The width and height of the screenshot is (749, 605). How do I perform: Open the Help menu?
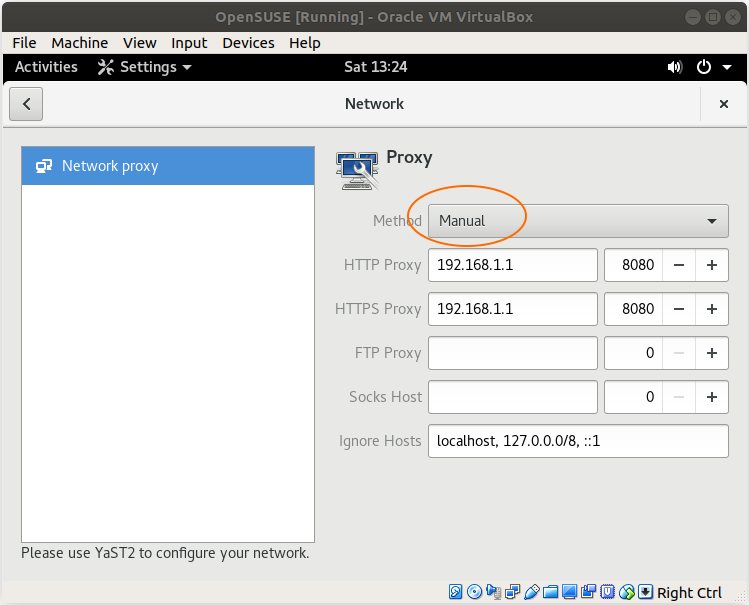(x=305, y=43)
